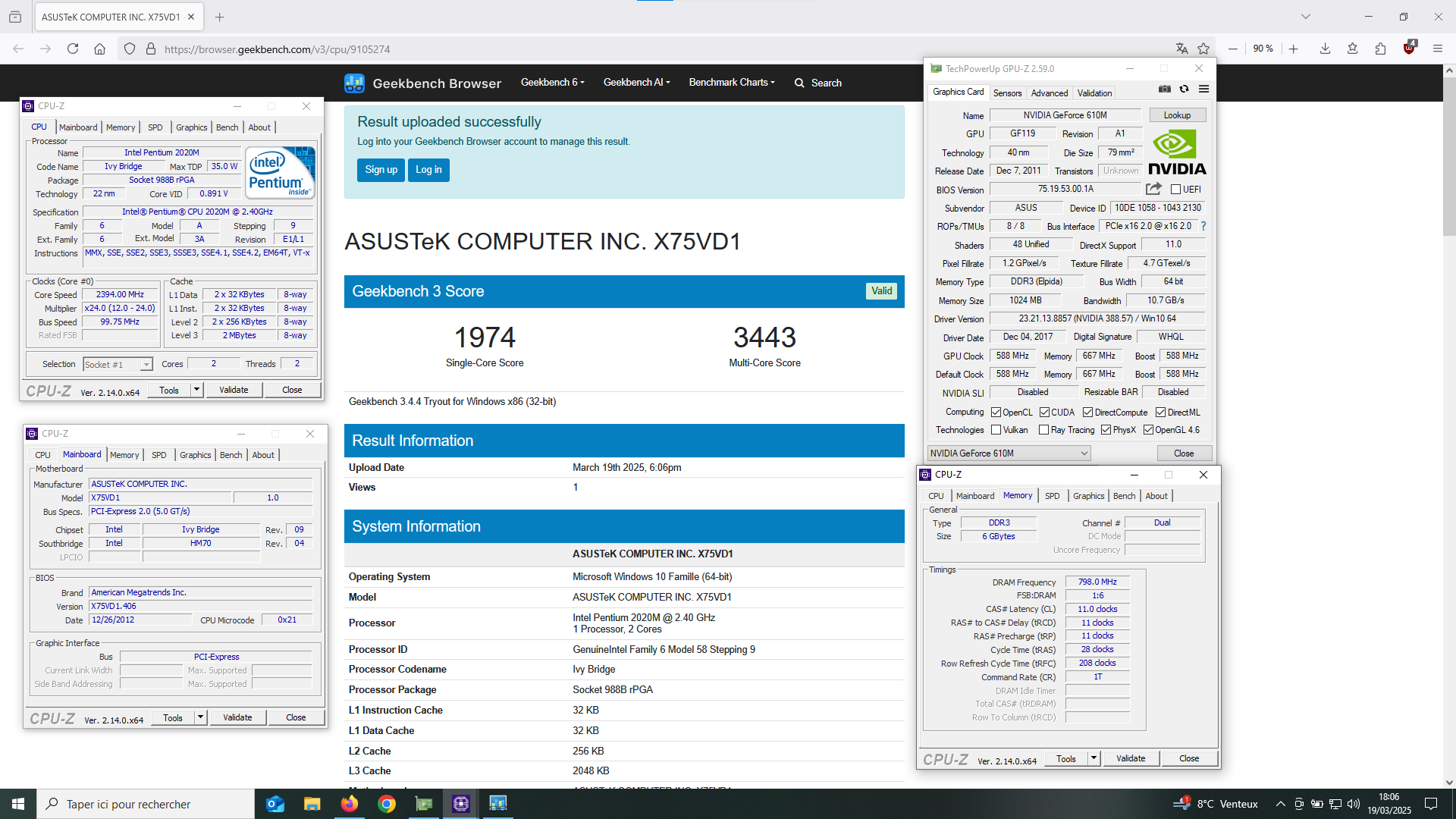
Task: Toggle the CUDA checkbox
Action: (x=1044, y=413)
